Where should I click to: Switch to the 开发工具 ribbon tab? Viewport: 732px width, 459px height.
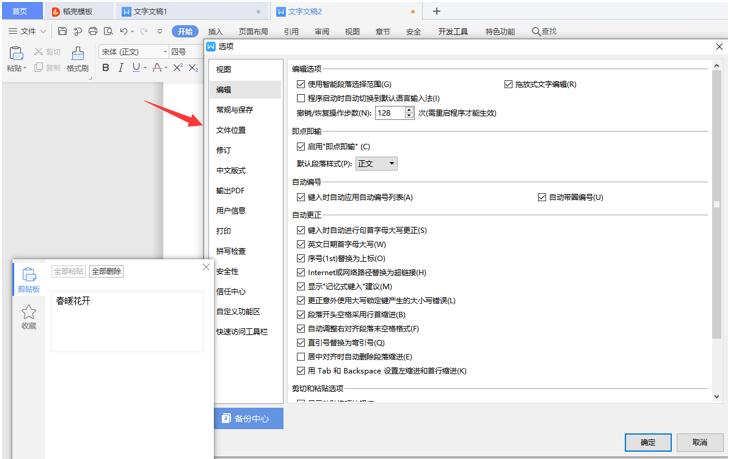(x=453, y=31)
